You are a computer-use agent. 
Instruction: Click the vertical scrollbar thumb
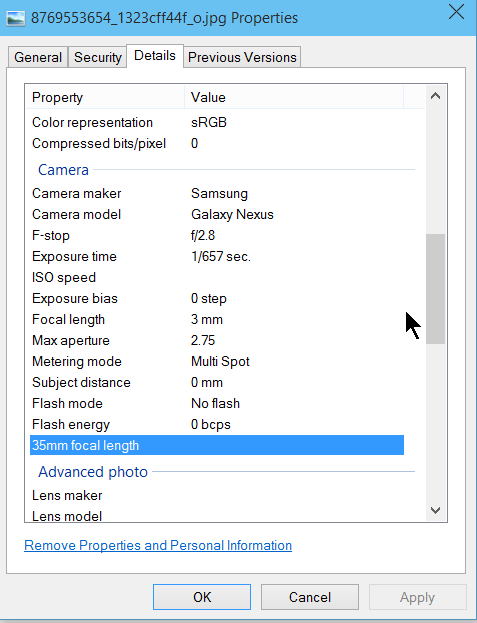[435, 289]
